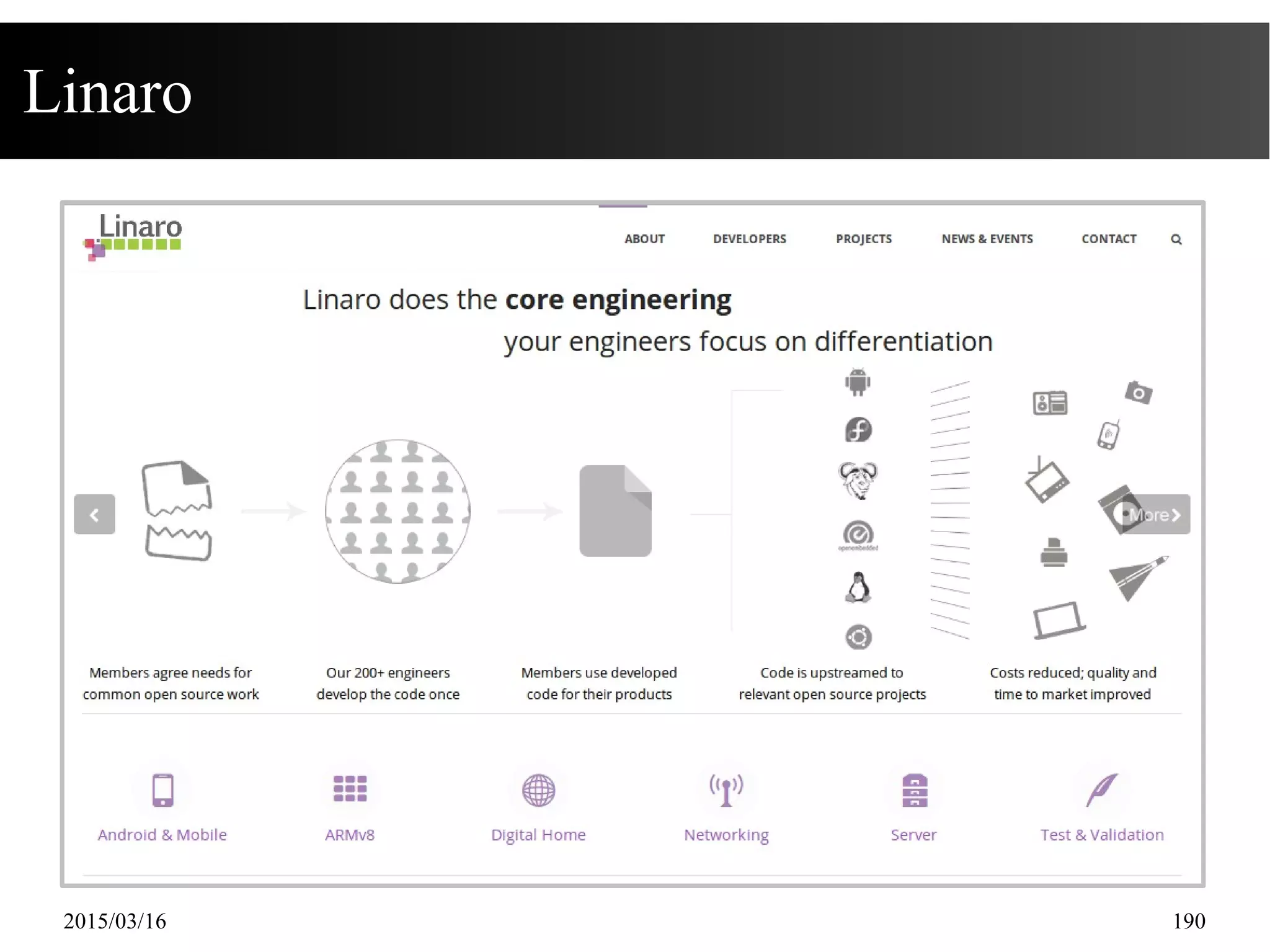The width and height of the screenshot is (1270, 952).
Task: Click the ARMv8 grid icon
Action: tap(350, 788)
